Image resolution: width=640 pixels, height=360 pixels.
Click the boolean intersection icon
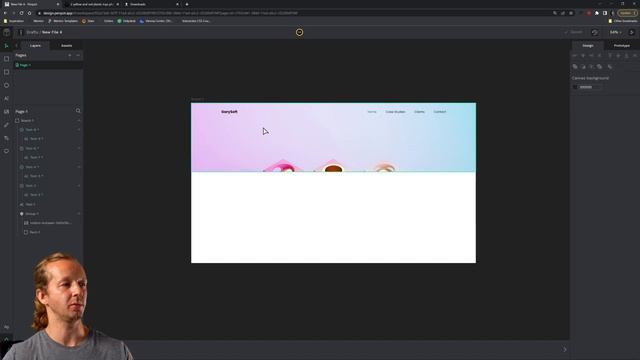[x=591, y=67]
